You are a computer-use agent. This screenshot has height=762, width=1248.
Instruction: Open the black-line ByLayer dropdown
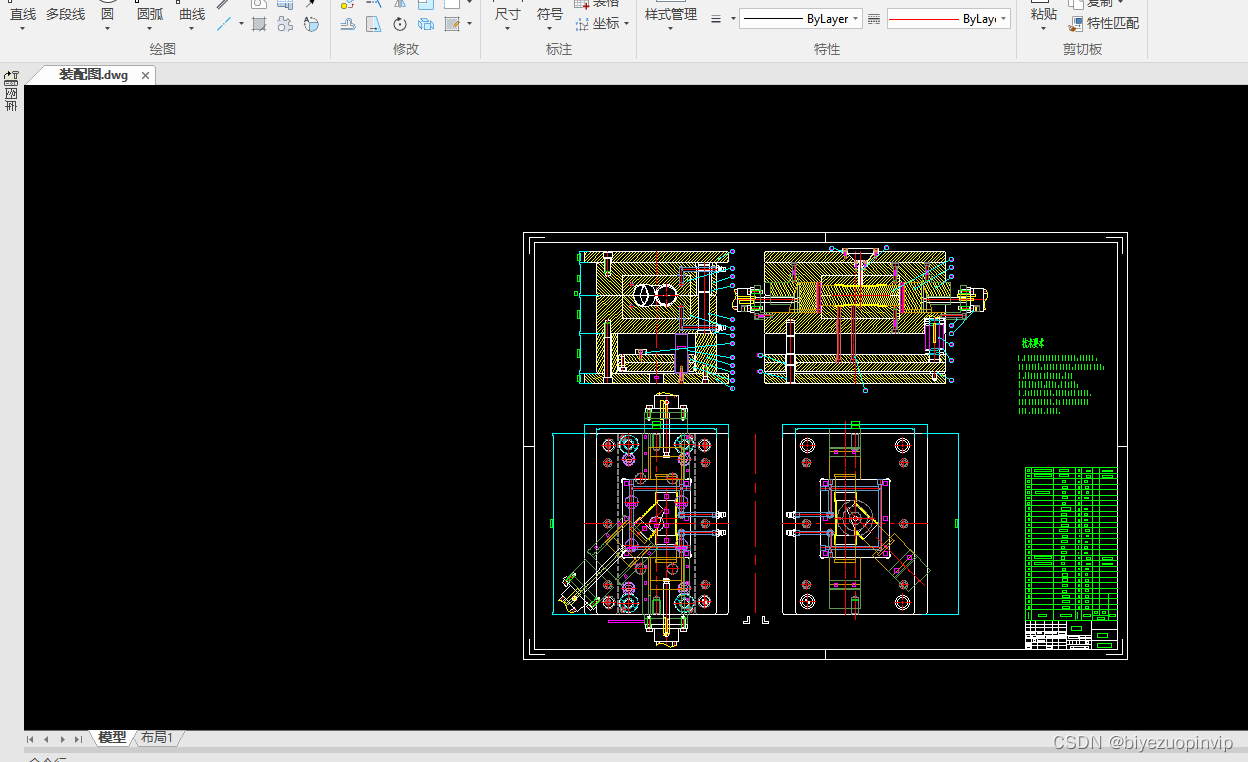[x=801, y=19]
